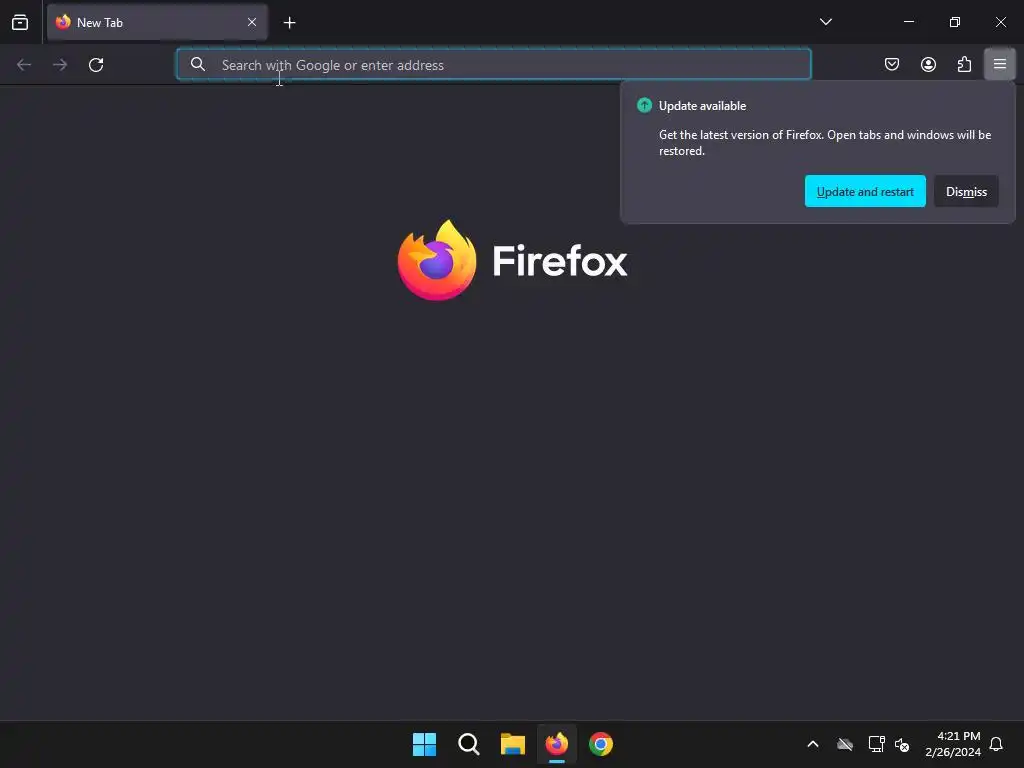
Task: Select the New Tab tab
Action: 157,22
